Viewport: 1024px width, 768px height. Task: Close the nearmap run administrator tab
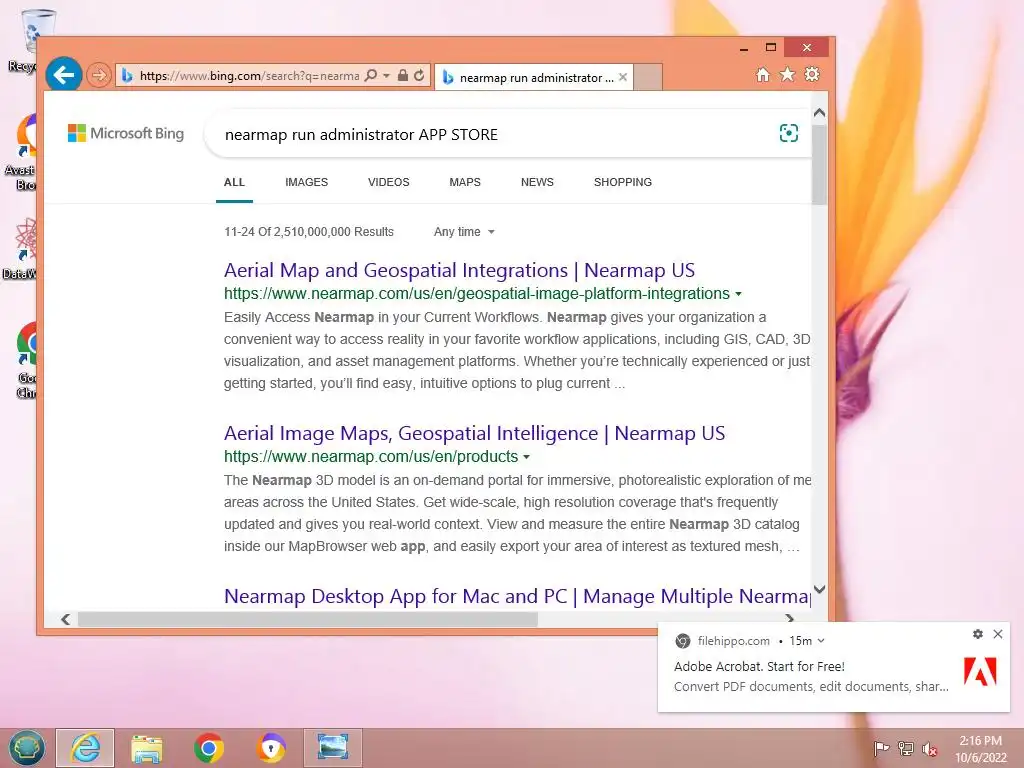point(623,77)
